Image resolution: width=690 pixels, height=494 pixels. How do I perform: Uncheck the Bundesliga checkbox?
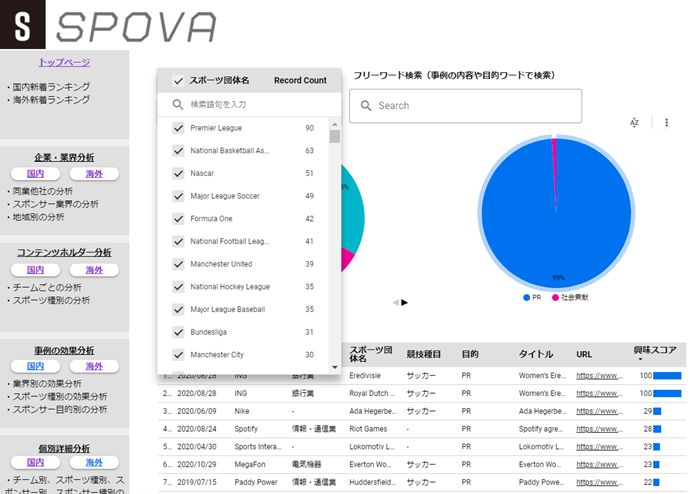pos(178,332)
